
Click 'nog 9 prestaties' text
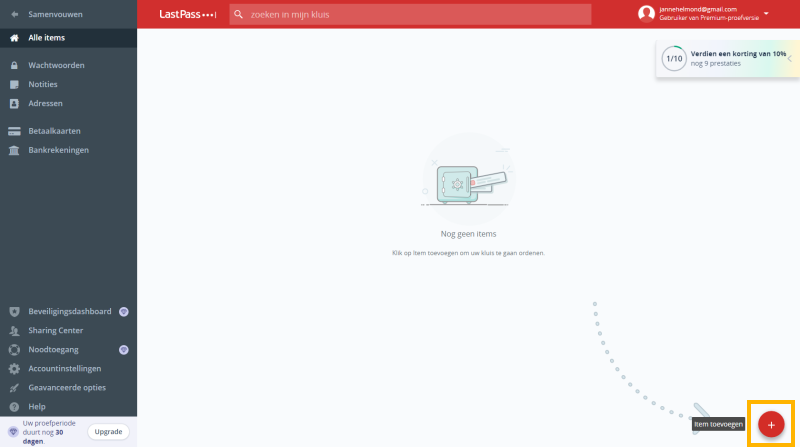click(x=715, y=64)
